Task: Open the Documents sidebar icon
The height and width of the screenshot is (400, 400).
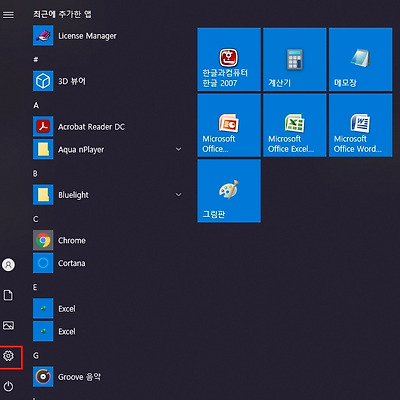Action: pyautogui.click(x=8, y=295)
